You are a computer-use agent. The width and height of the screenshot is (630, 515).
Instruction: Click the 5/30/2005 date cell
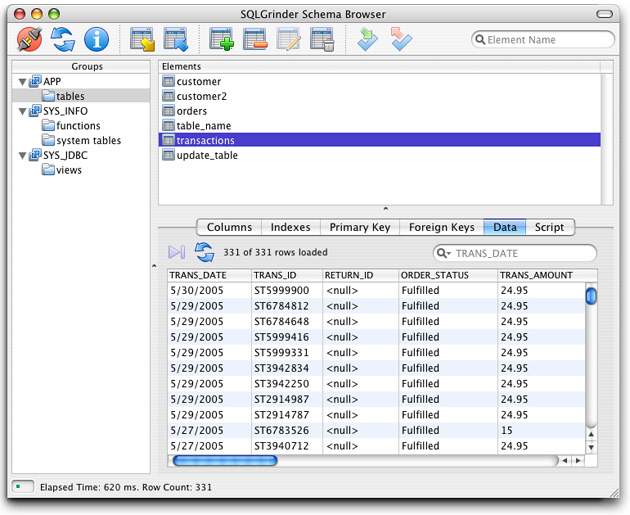[209, 290]
